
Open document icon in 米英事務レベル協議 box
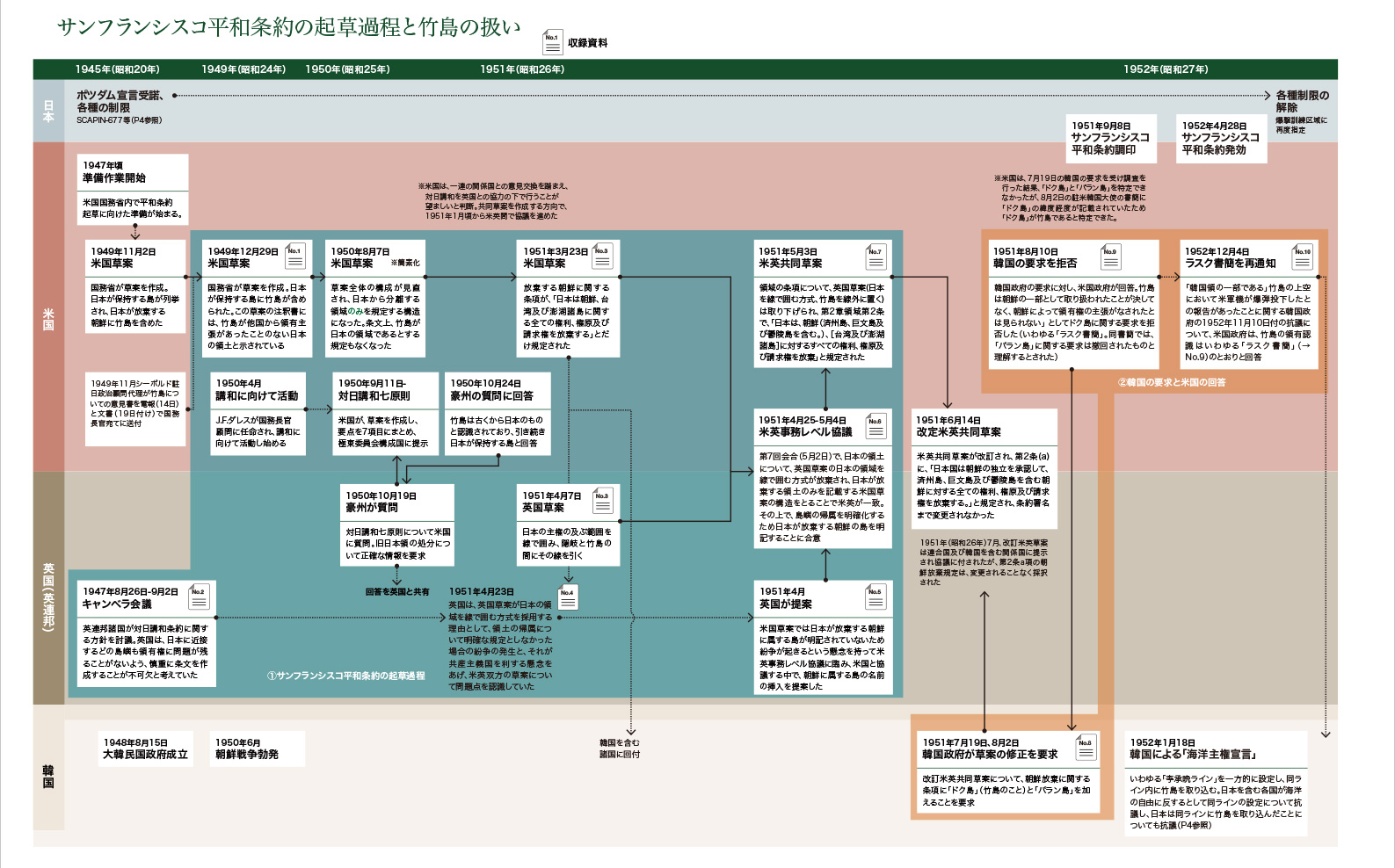click(x=876, y=426)
